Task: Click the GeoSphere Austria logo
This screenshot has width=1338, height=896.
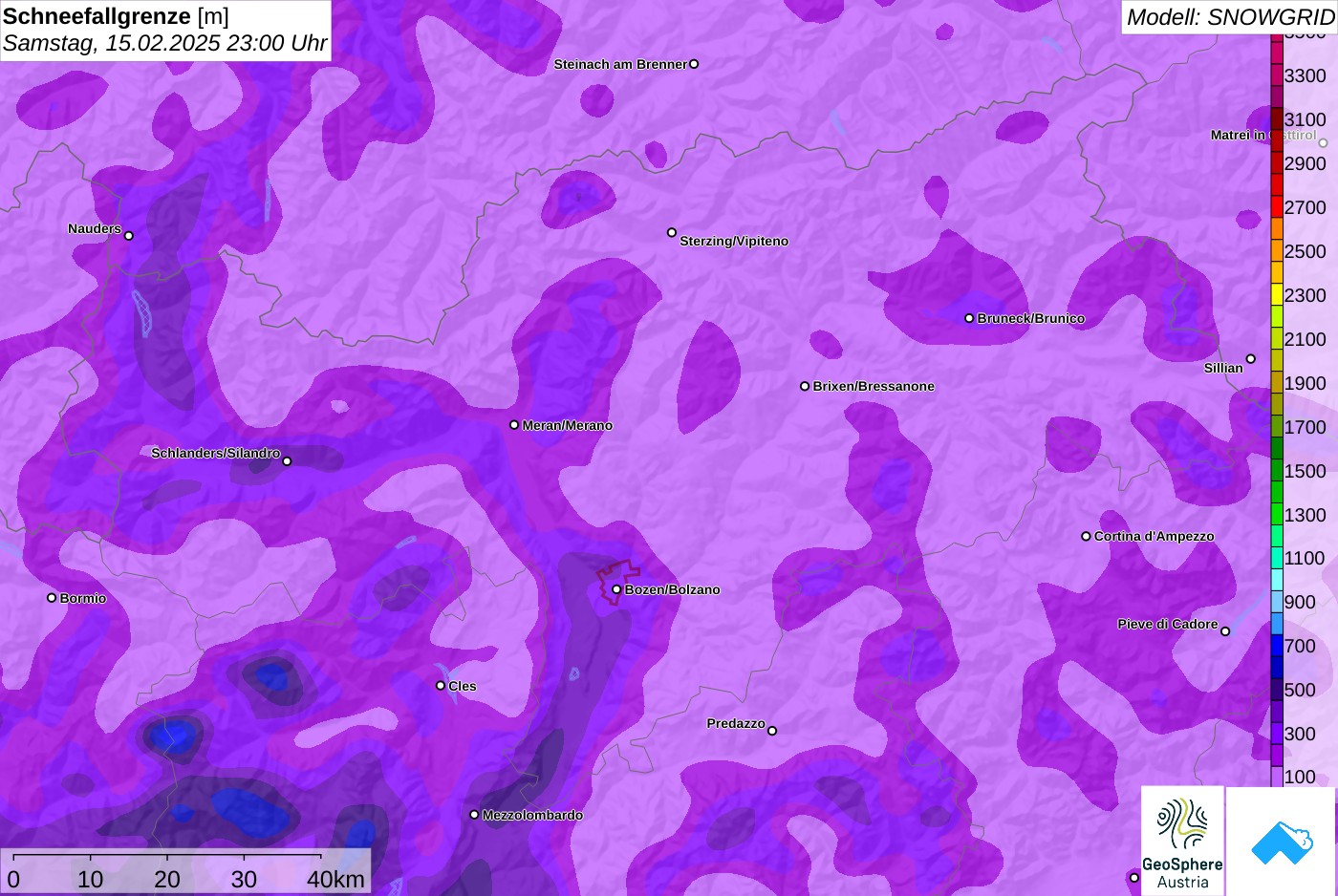Action: pos(1182,841)
